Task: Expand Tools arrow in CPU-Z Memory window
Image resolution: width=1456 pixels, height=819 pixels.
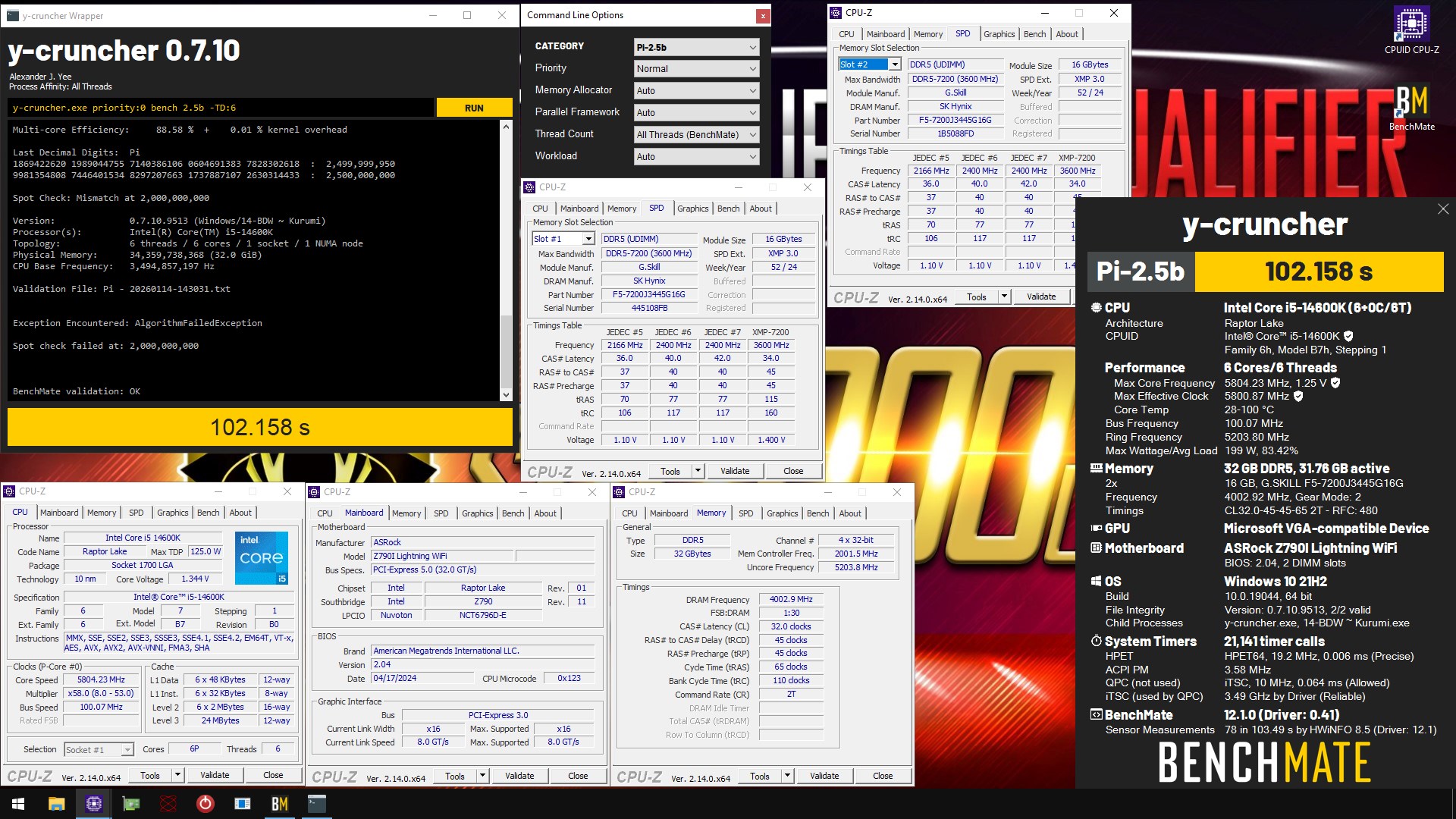Action: [787, 776]
